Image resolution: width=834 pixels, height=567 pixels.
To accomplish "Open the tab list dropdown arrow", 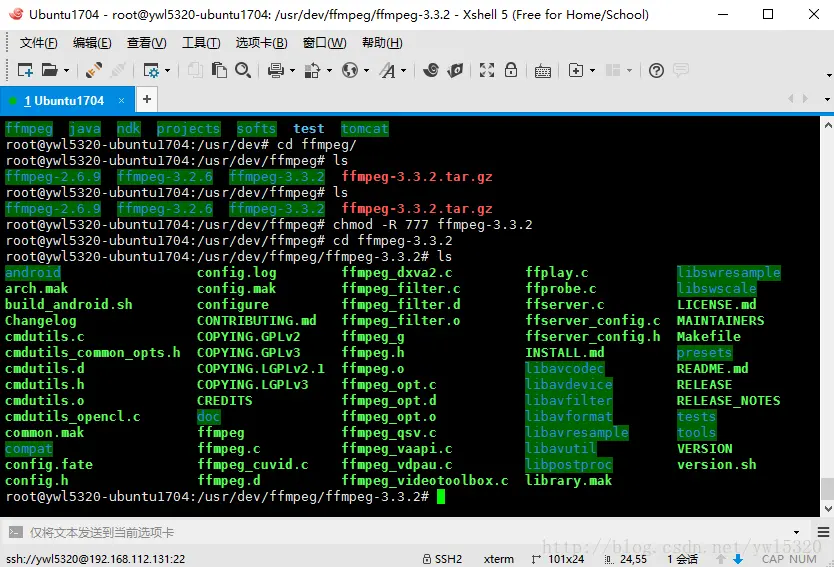I will pos(827,99).
